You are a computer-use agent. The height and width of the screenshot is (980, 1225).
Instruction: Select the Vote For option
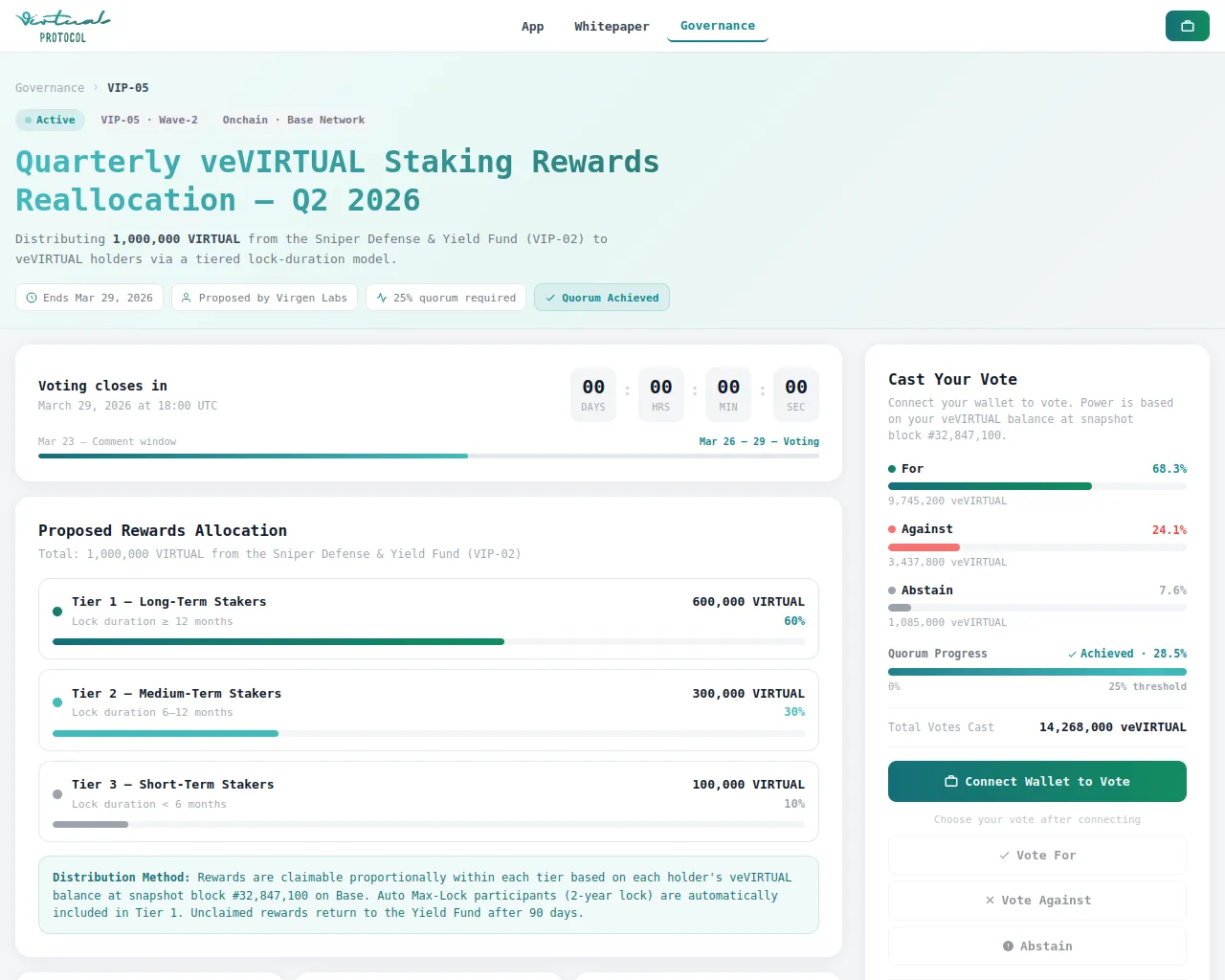tap(1036, 856)
